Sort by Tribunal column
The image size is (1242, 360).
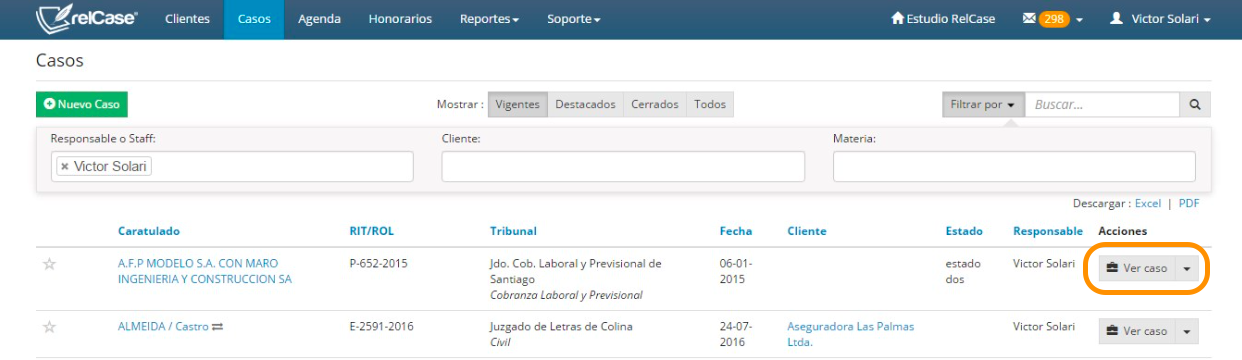(513, 231)
